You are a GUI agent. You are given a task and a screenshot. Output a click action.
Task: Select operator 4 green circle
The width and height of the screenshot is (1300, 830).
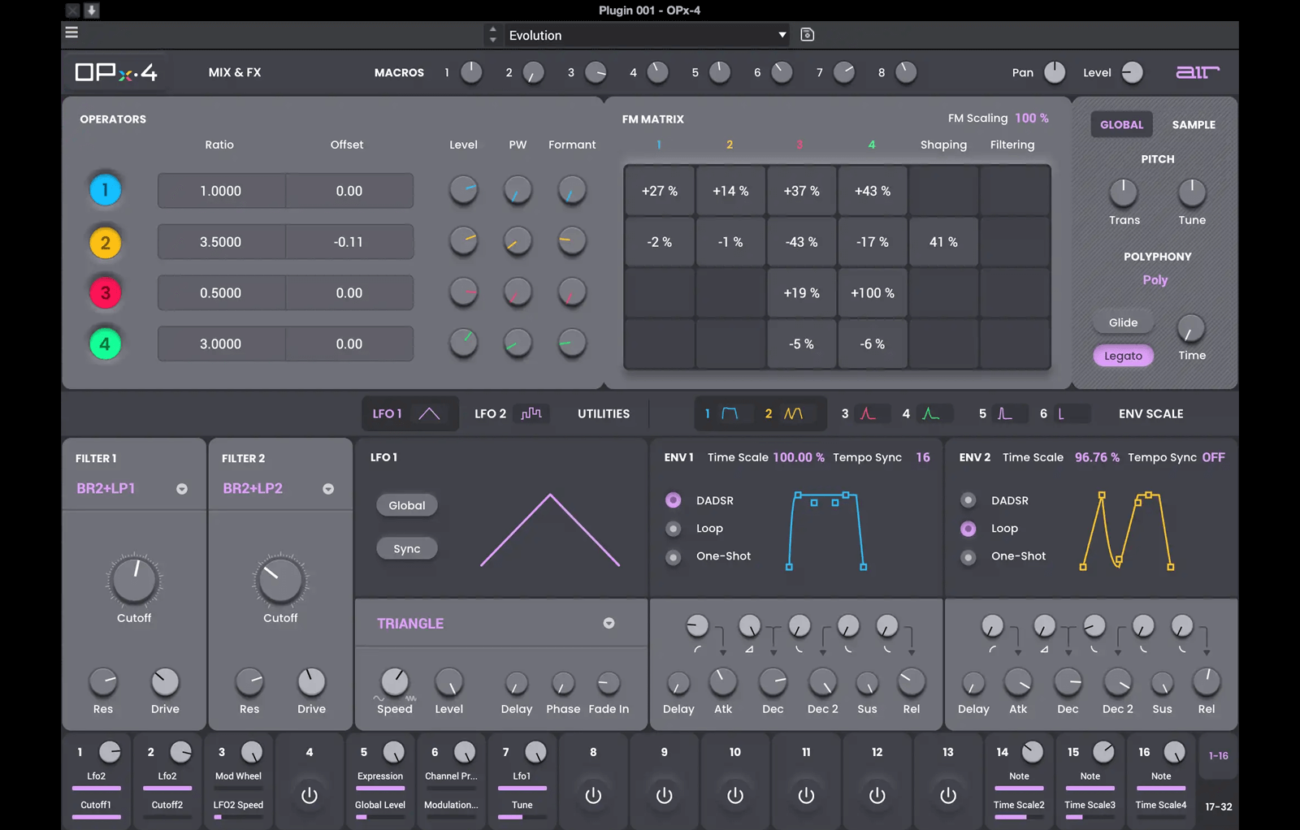point(105,344)
